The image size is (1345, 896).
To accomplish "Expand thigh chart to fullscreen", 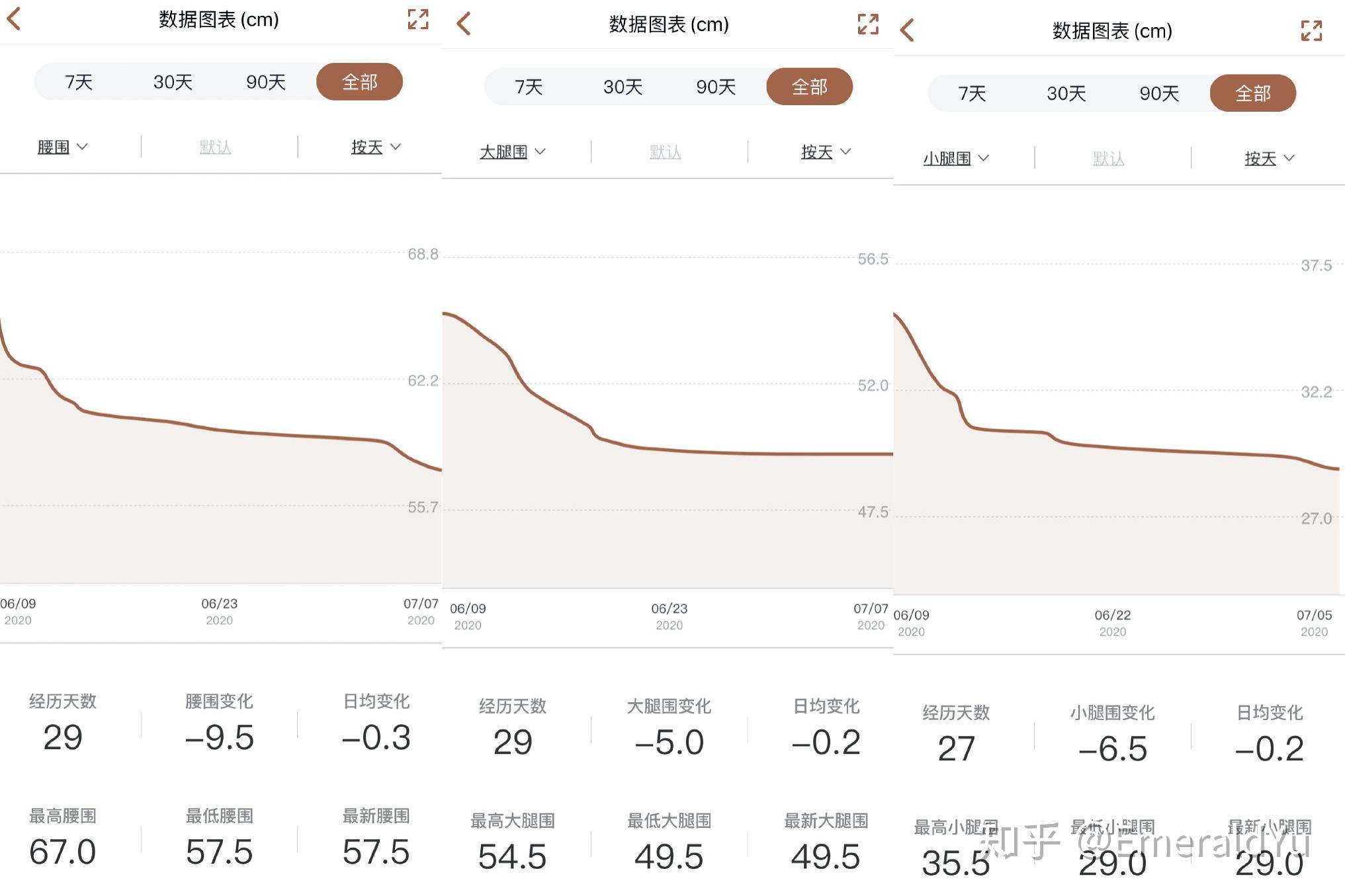I will (868, 24).
